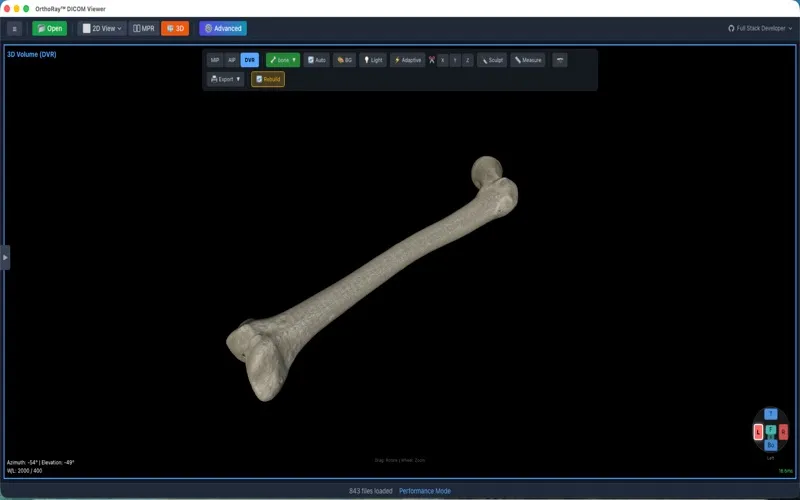800x500 pixels.
Task: Click the green FPS counter
Action: [x=786, y=471]
